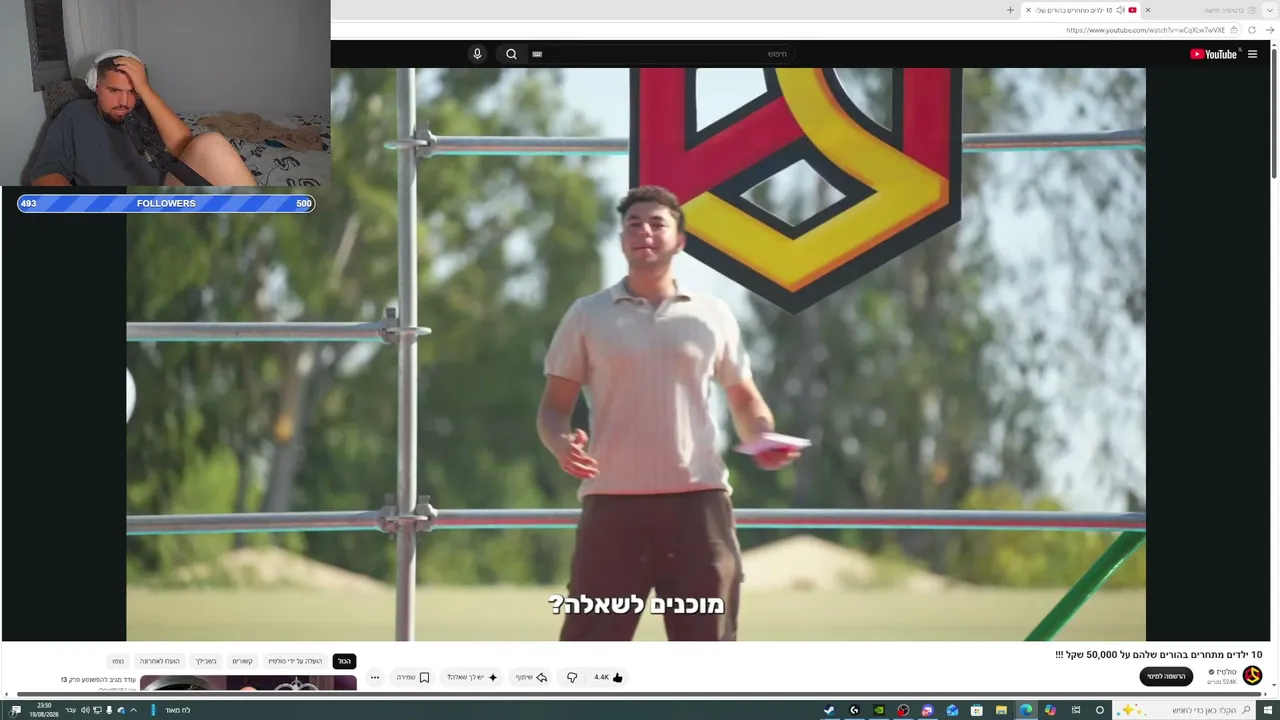The width and height of the screenshot is (1280, 720).
Task: Click the followers goal progress bar
Action: (x=166, y=203)
